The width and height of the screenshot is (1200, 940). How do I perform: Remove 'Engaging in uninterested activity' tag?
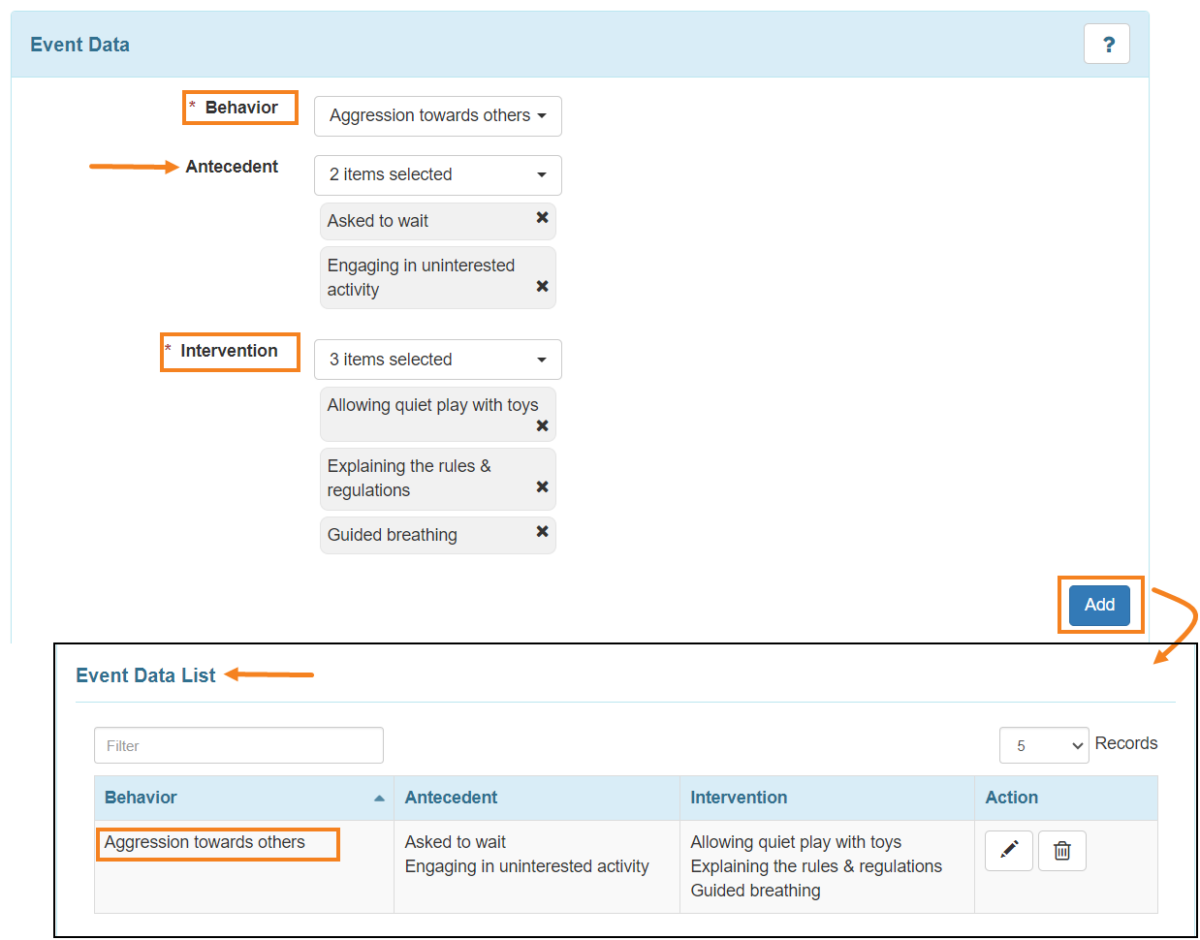[x=542, y=286]
